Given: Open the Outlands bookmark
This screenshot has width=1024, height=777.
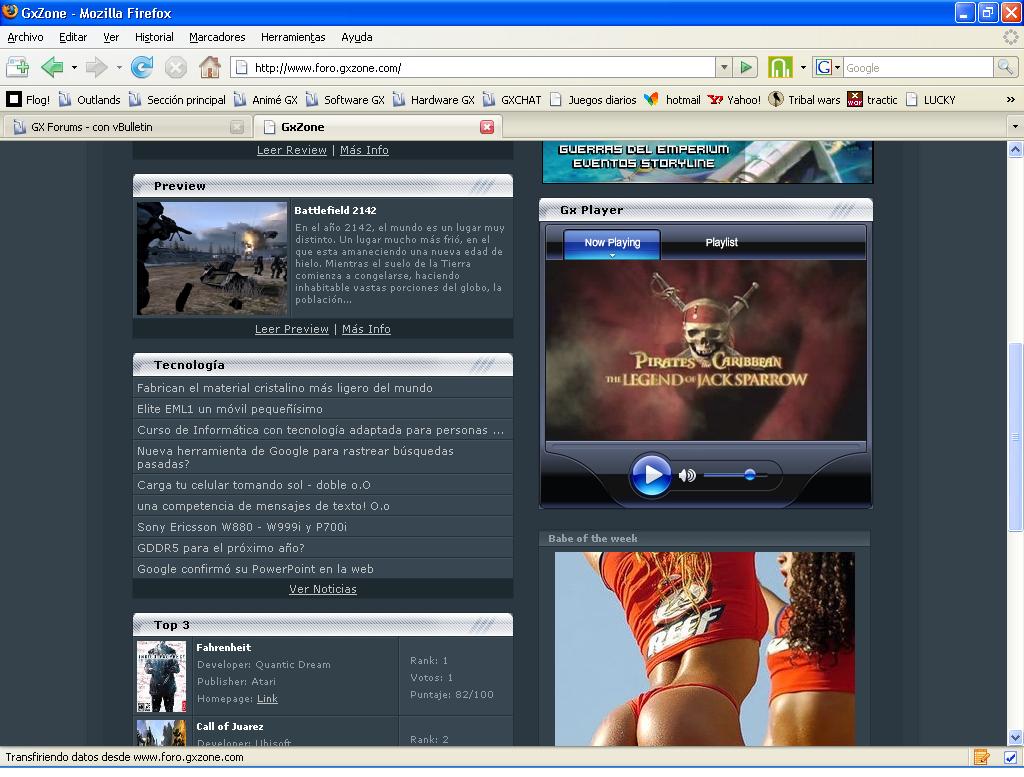Looking at the screenshot, I should point(89,100).
